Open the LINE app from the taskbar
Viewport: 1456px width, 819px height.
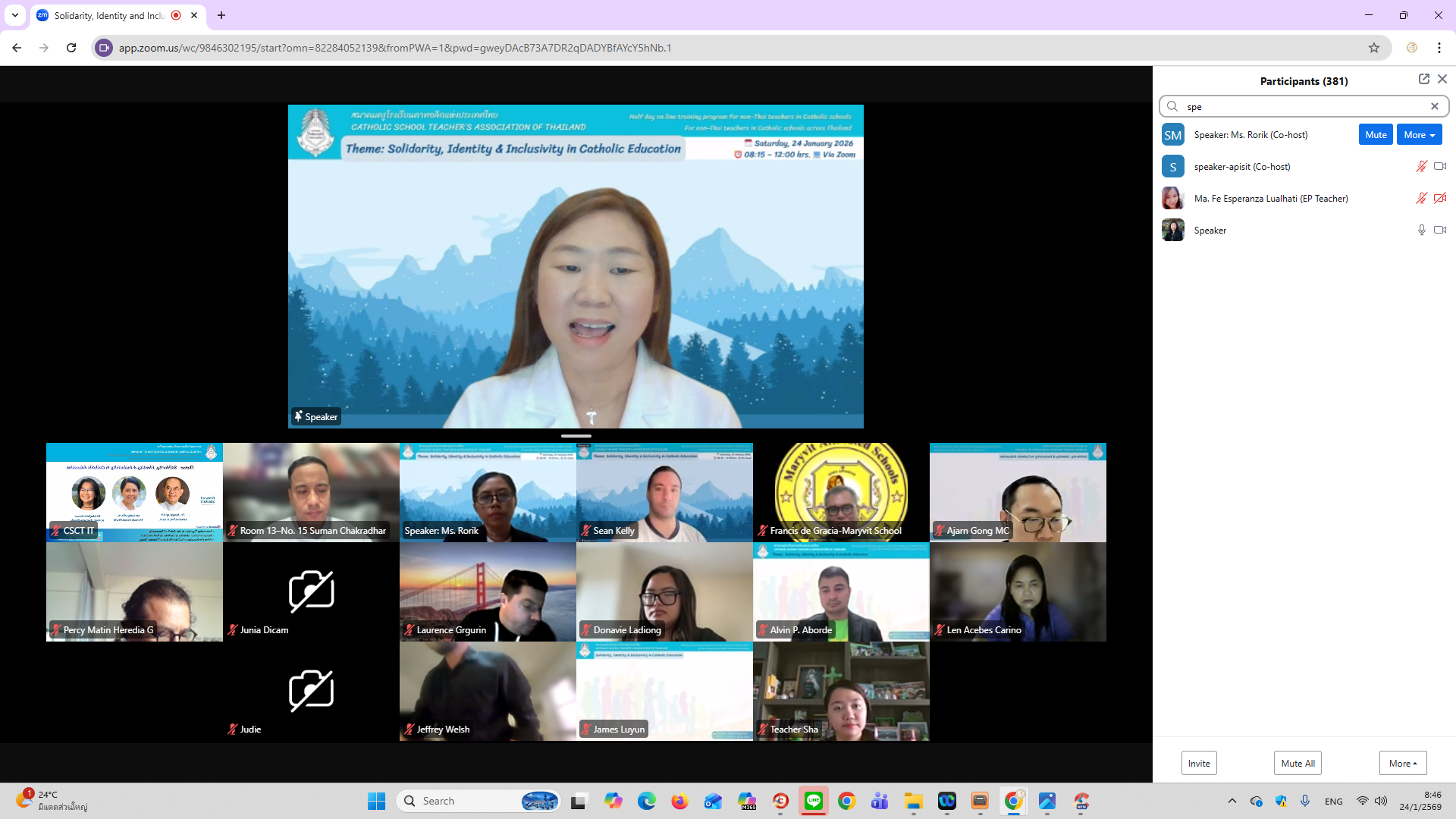[x=813, y=801]
